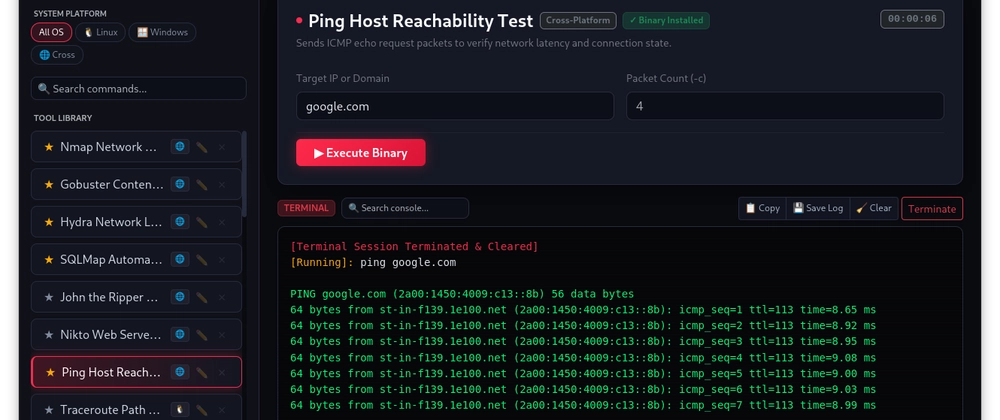
Task: Click the 00:00:06 elapsed timer
Action: (912, 19)
